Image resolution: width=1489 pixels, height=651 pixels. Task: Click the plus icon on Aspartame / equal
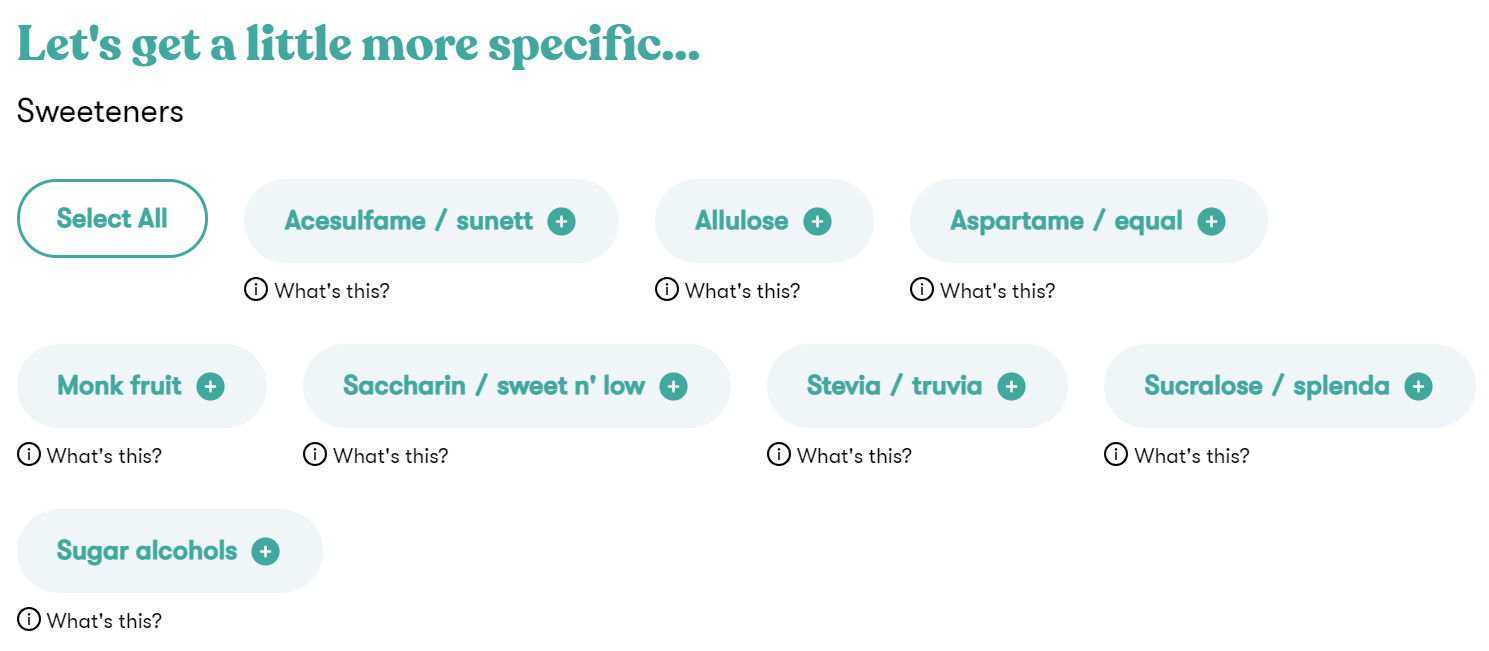(x=1212, y=221)
